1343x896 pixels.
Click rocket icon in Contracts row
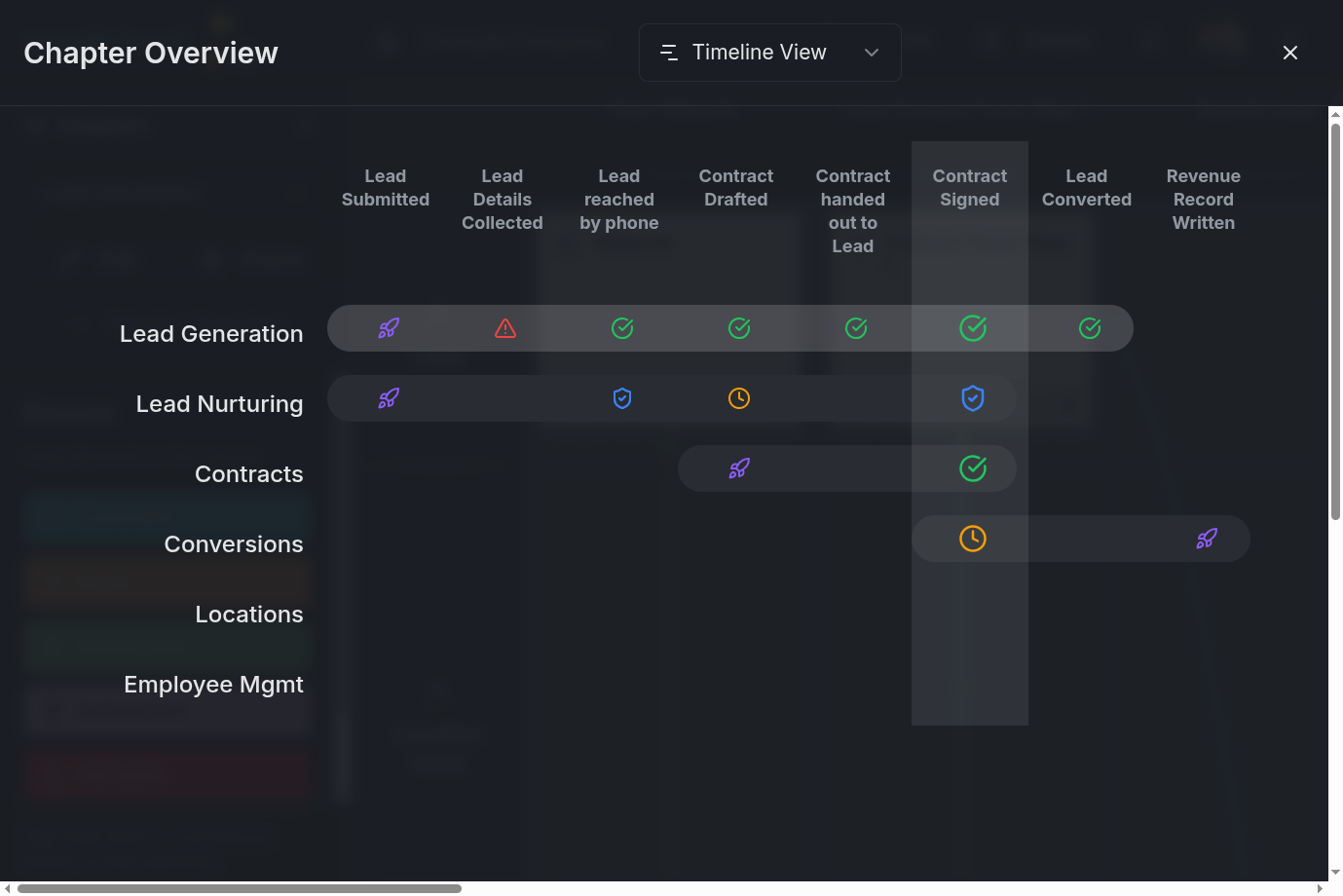tap(739, 468)
